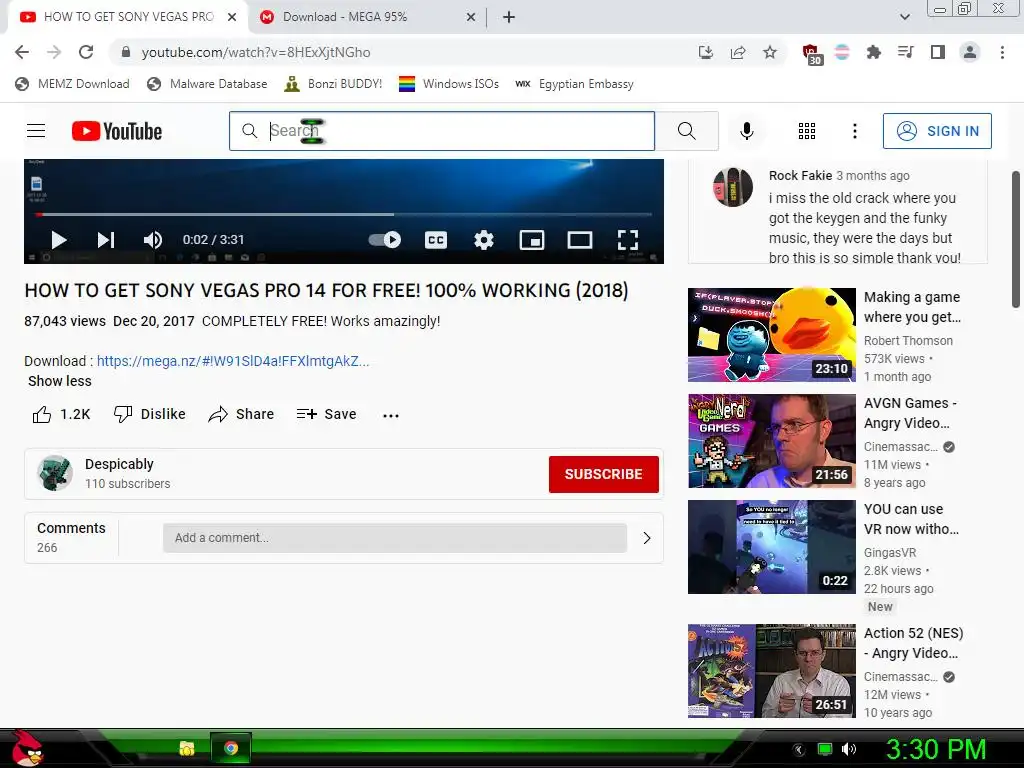Switch to the Download - MEGA 95% tab
The image size is (1024, 768).
pos(368,17)
